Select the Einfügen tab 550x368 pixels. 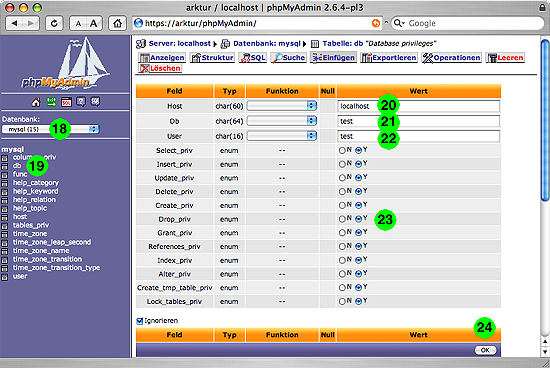pyautogui.click(x=333, y=58)
